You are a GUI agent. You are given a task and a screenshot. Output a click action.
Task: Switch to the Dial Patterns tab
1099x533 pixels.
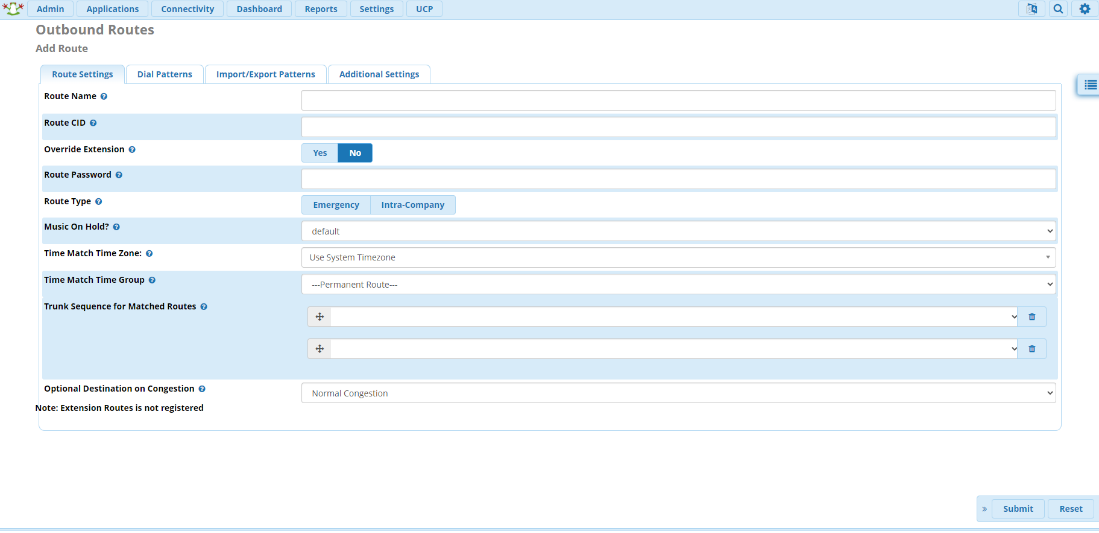point(165,74)
